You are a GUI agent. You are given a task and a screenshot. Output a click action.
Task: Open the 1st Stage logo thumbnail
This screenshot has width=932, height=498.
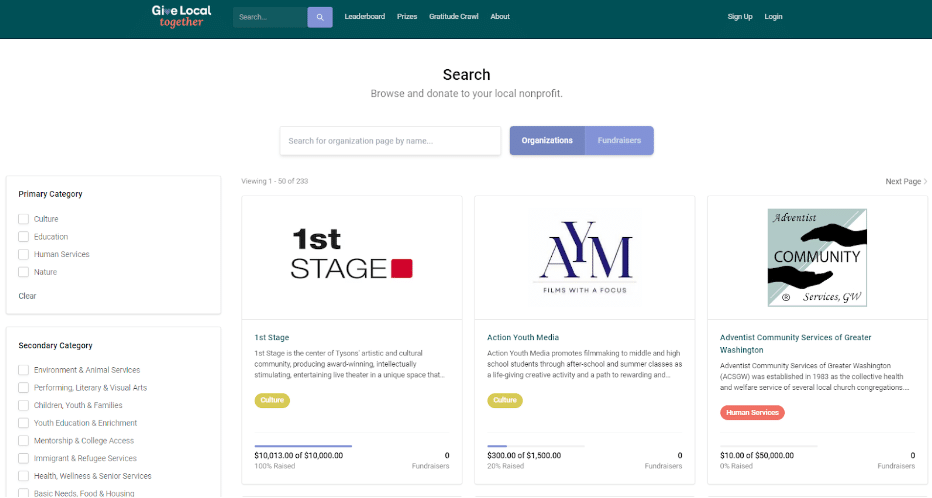coord(351,254)
